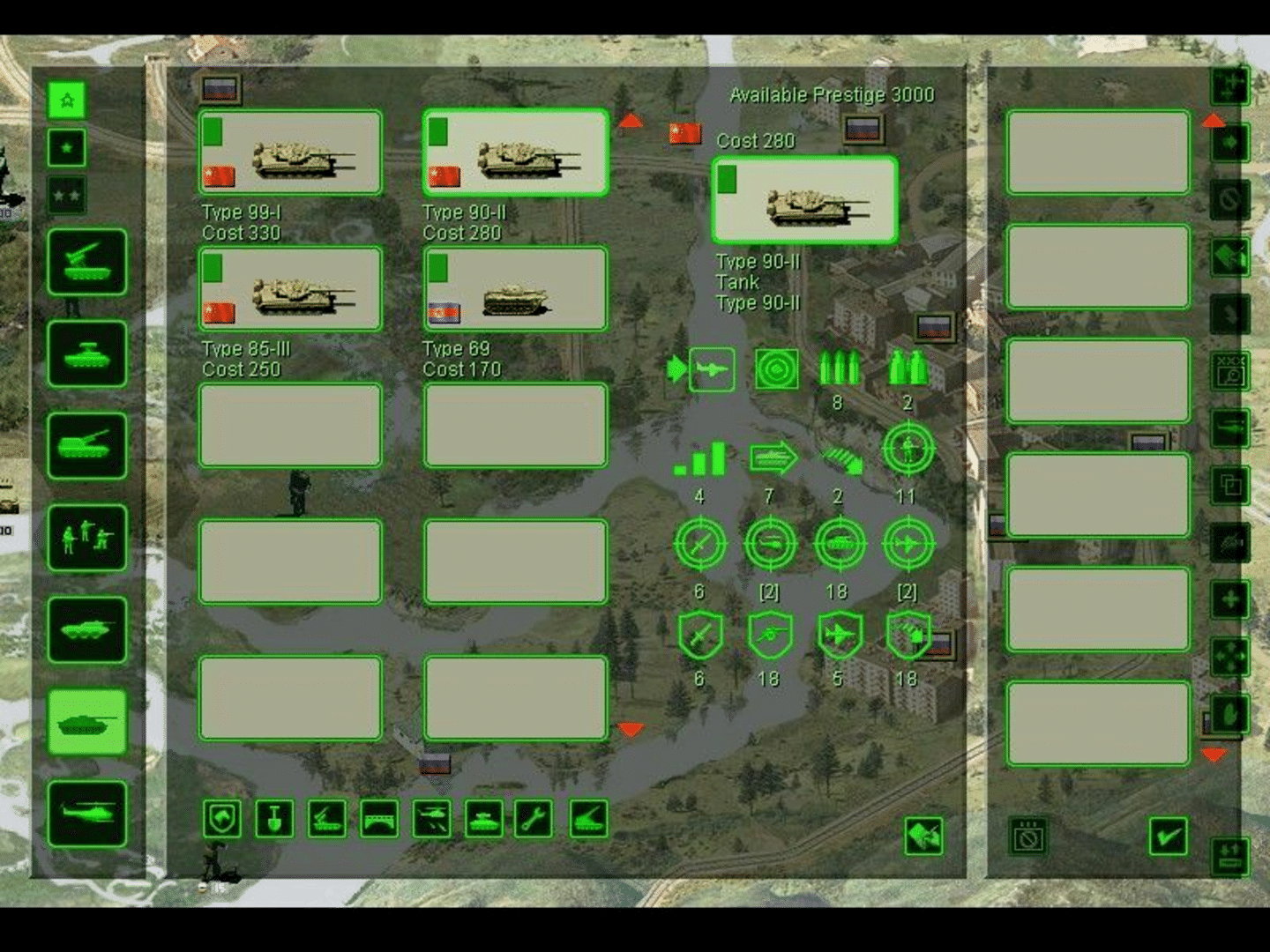Choose the helicopter unit class
Image resolution: width=1270 pixels, height=952 pixels.
[86, 813]
